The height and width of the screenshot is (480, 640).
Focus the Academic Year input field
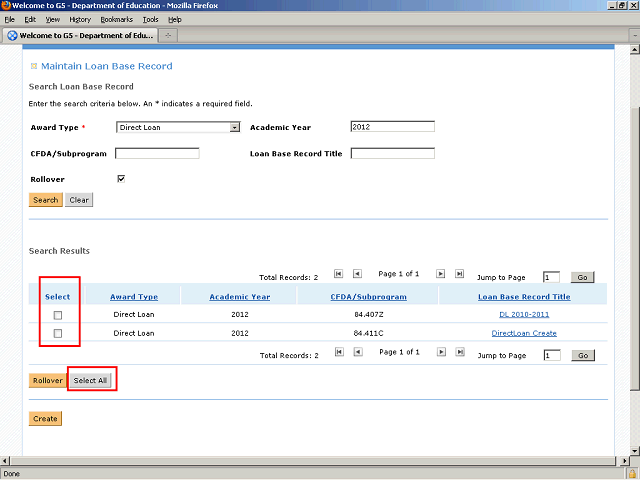393,127
